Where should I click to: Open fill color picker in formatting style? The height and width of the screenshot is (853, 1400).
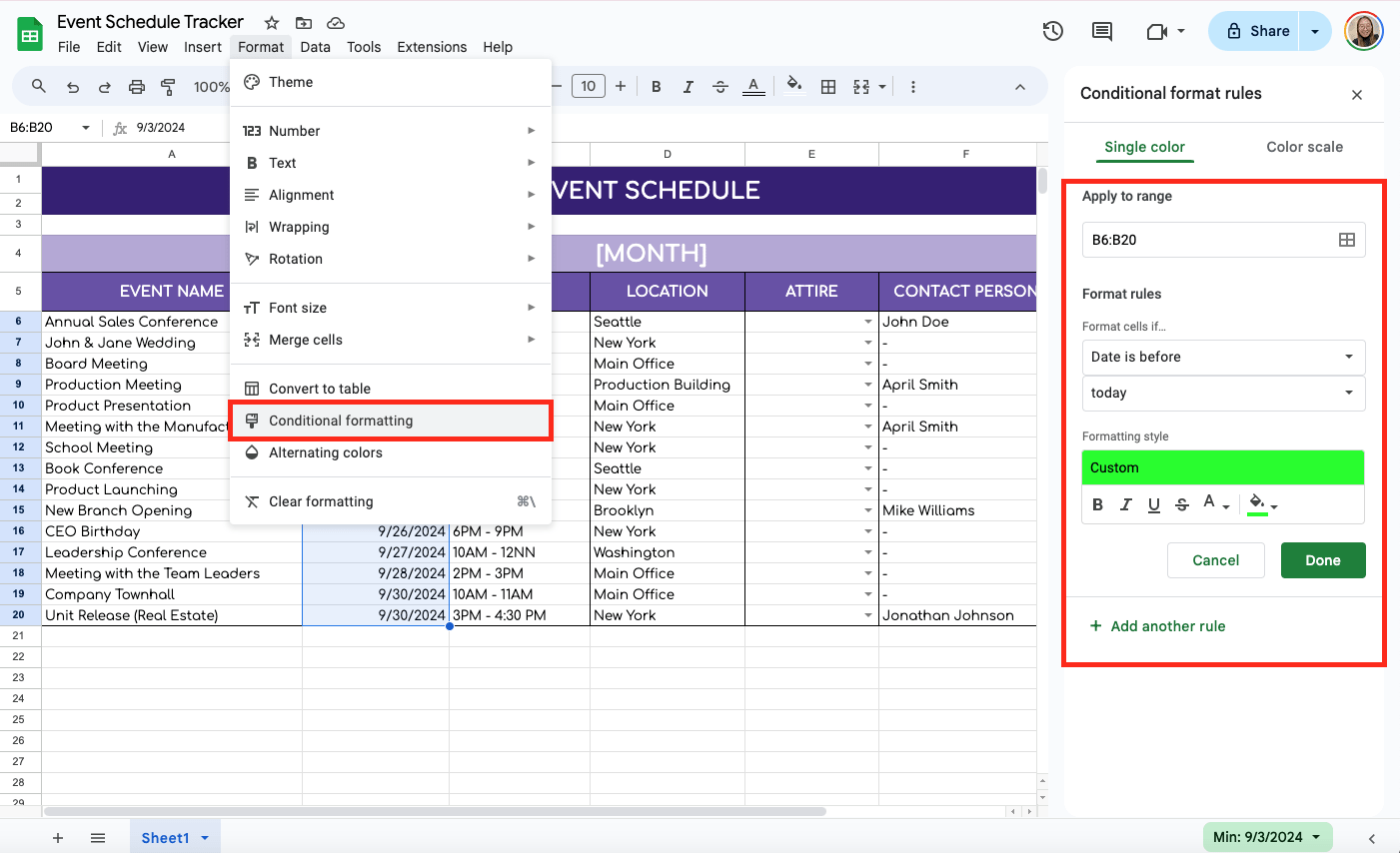pyautogui.click(x=1263, y=504)
